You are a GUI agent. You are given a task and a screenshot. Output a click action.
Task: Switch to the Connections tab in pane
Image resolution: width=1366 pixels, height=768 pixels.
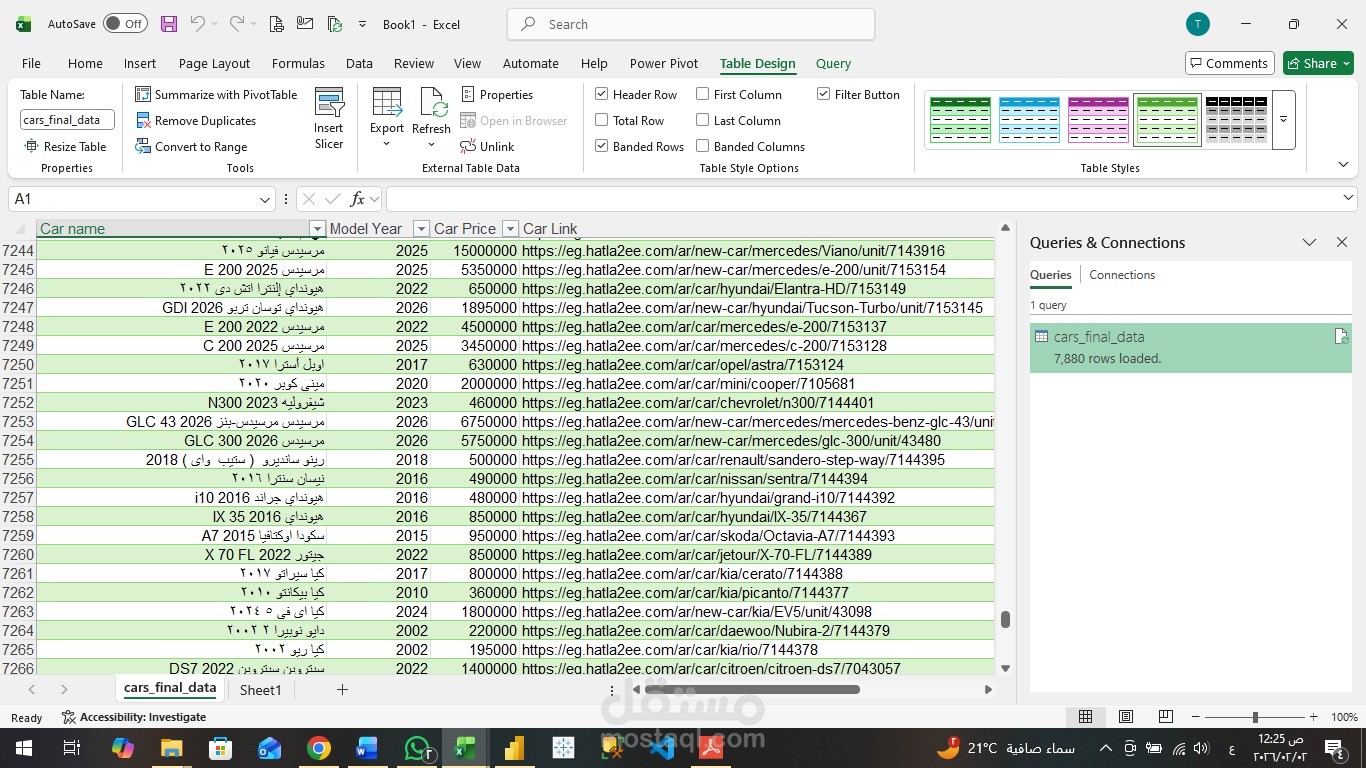coord(1122,275)
